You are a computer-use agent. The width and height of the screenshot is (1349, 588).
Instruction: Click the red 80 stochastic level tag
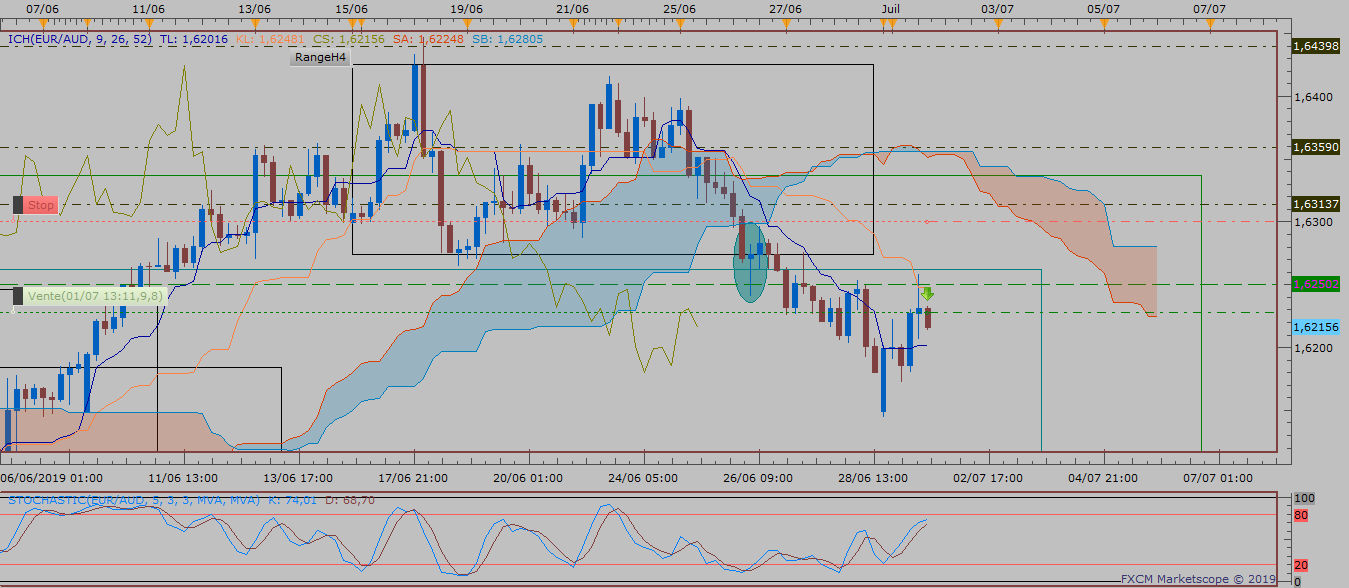pos(1301,516)
